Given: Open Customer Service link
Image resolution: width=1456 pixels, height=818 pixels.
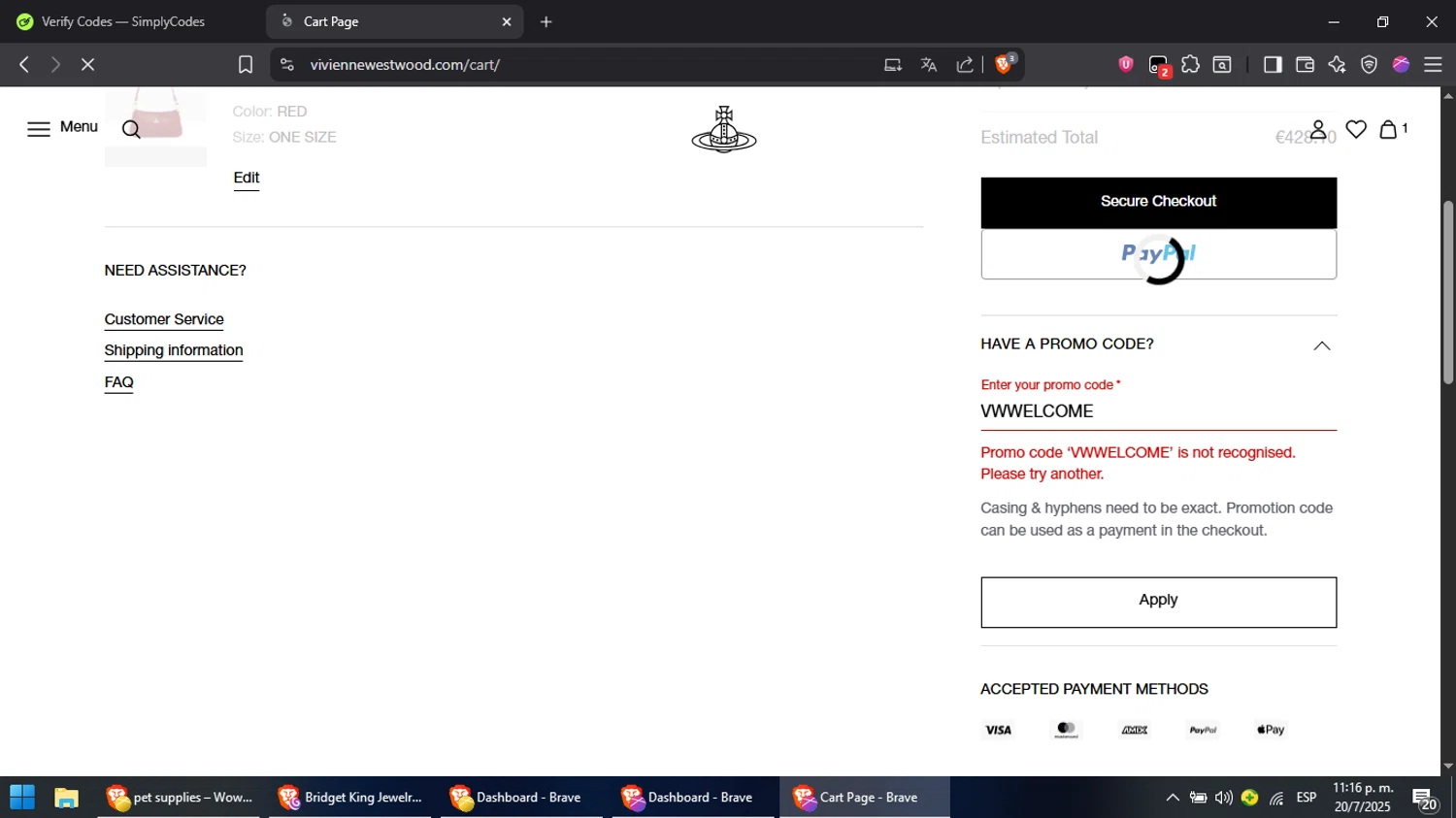Looking at the screenshot, I should 164,319.
